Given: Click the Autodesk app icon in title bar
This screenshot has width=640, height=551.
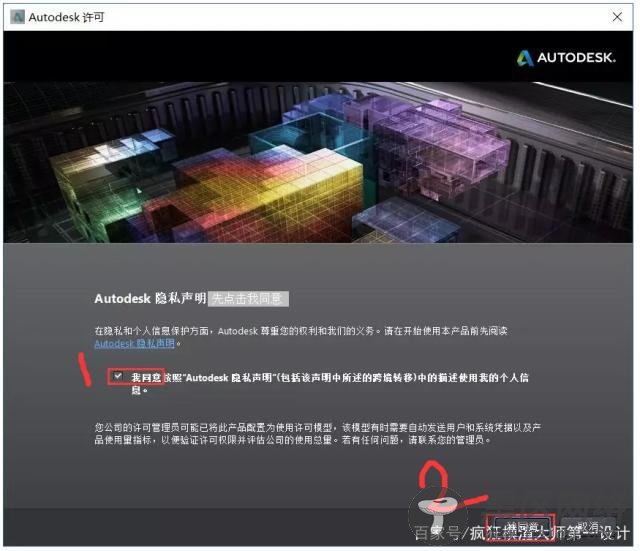Looking at the screenshot, I should click(x=17, y=17).
